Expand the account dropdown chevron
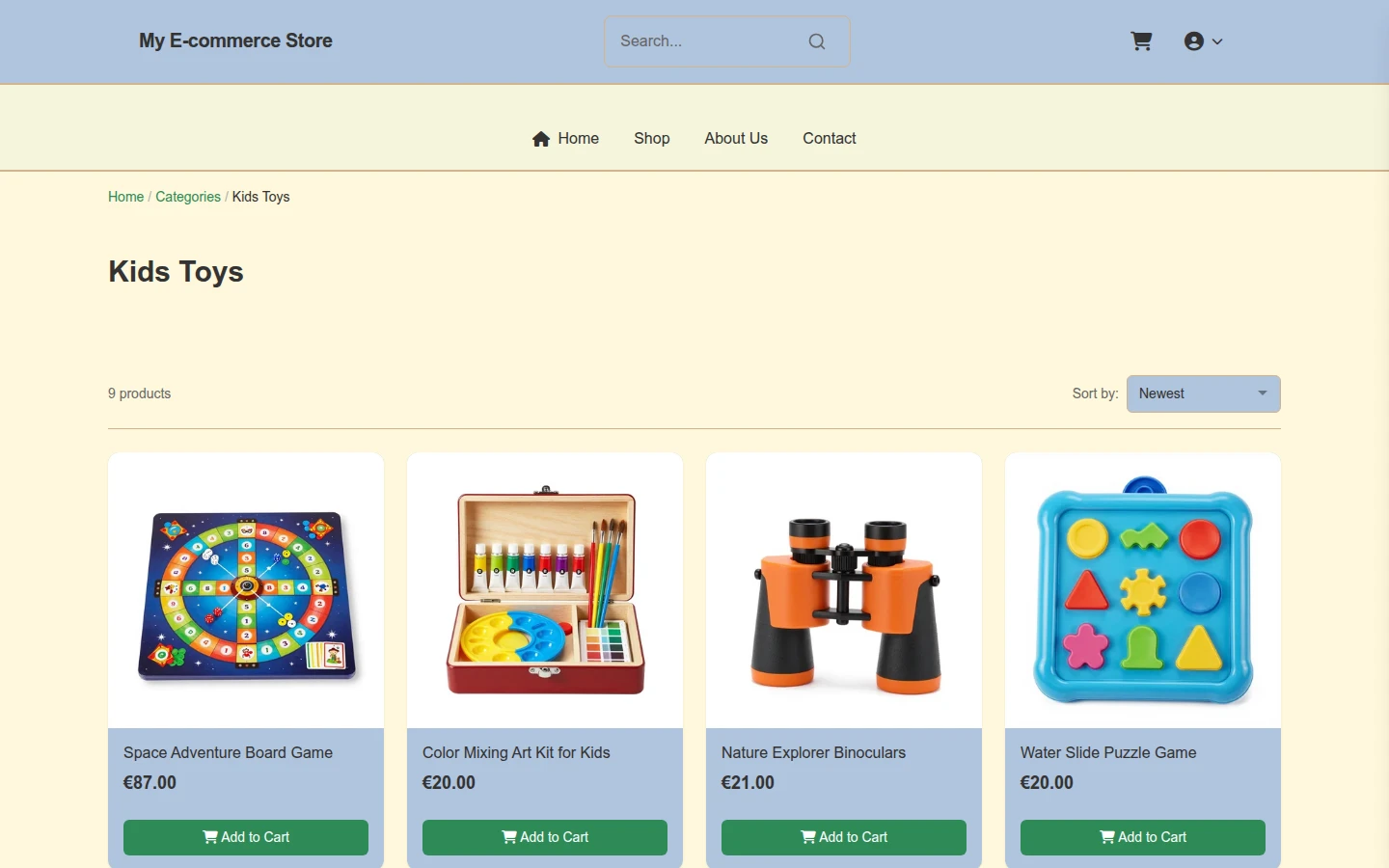Viewport: 1389px width, 868px height. point(1217,41)
